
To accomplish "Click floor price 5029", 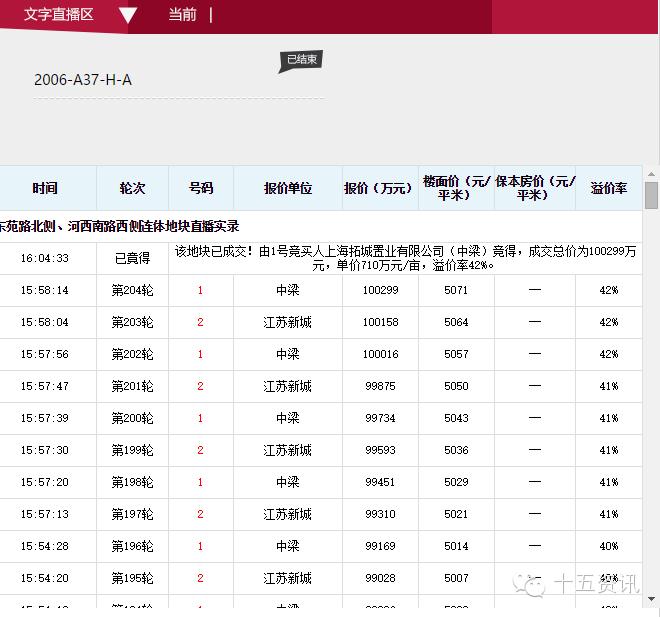I will coord(456,482).
